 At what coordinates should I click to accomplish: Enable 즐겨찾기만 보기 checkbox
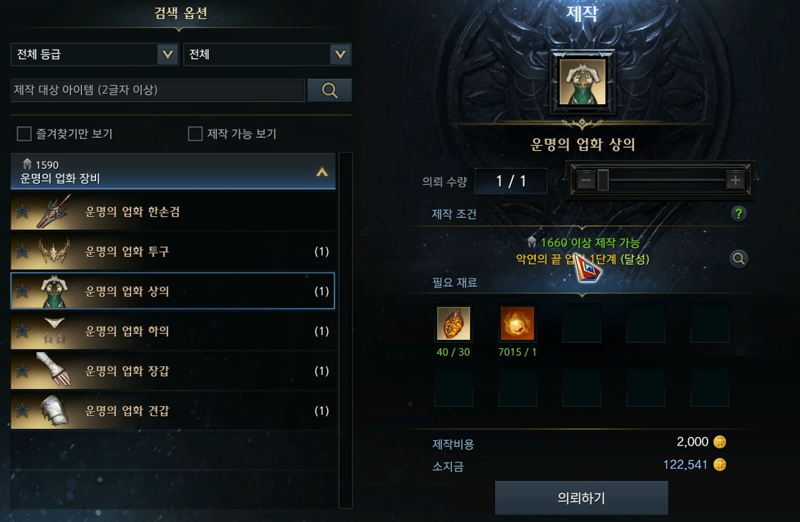coord(24,134)
